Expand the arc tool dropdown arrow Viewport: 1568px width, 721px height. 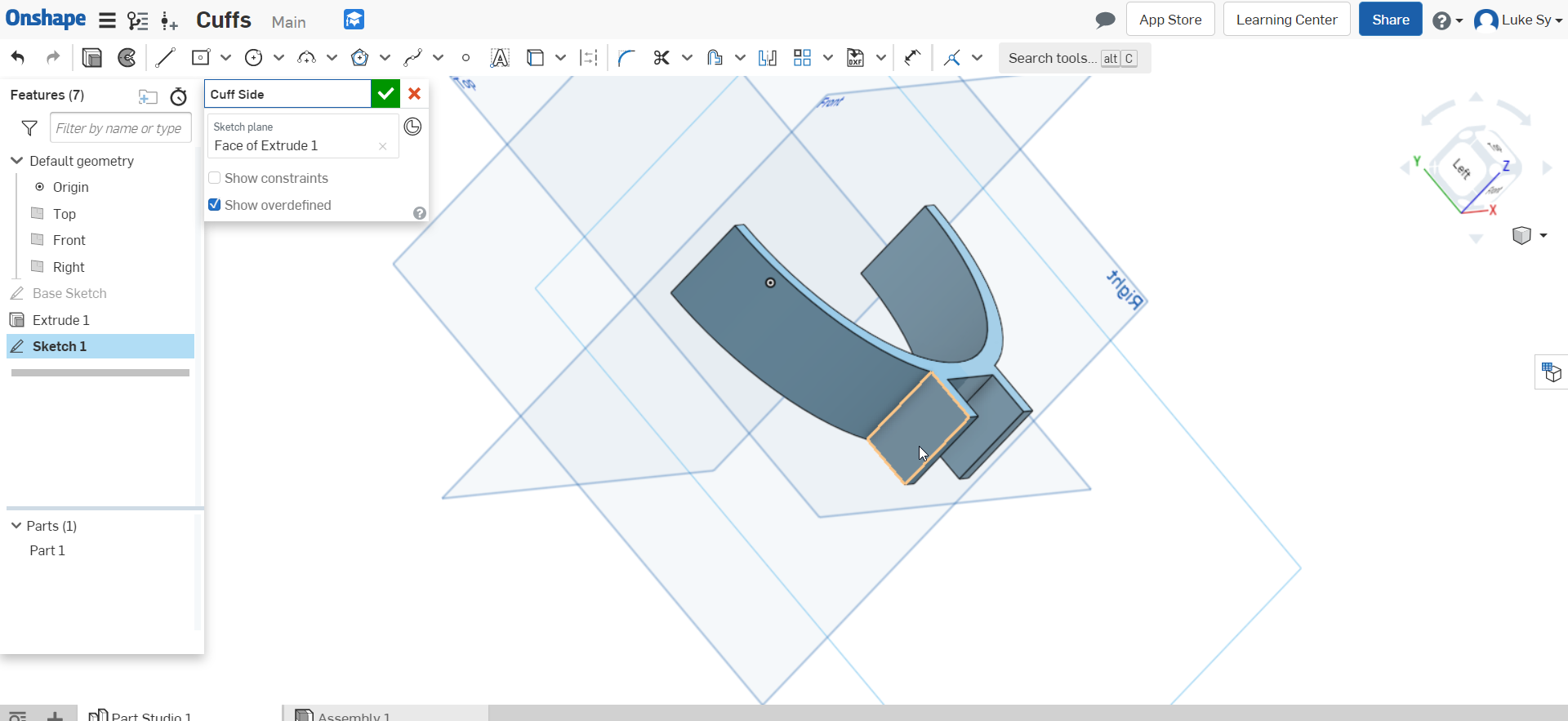tap(332, 57)
